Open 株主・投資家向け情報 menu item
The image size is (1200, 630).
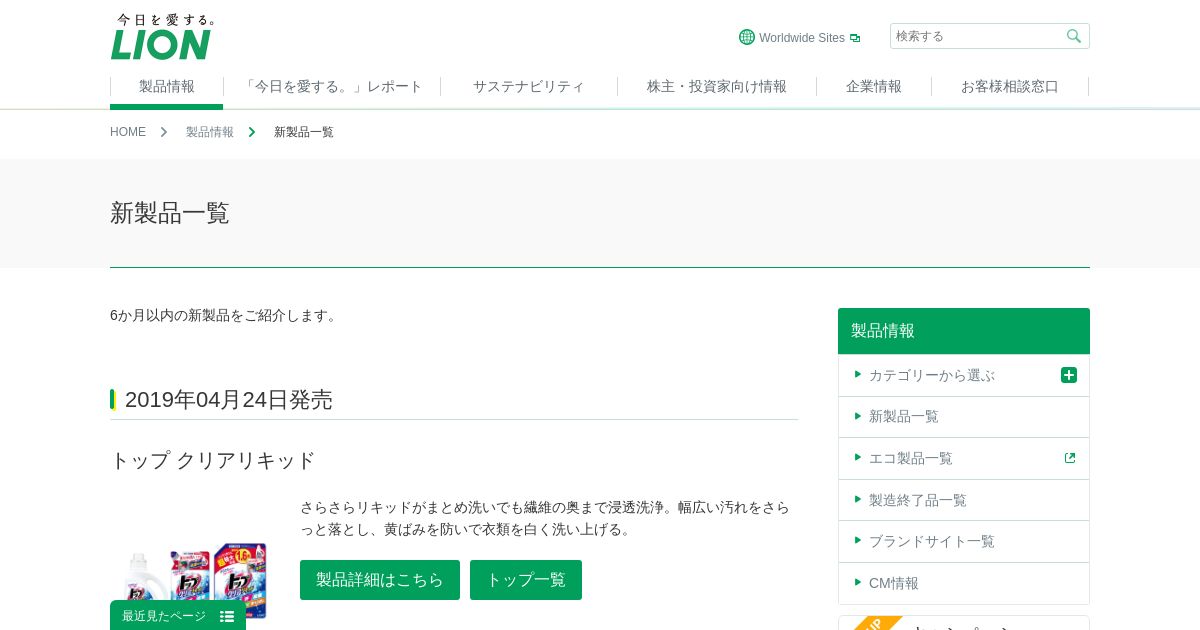pyautogui.click(x=717, y=87)
